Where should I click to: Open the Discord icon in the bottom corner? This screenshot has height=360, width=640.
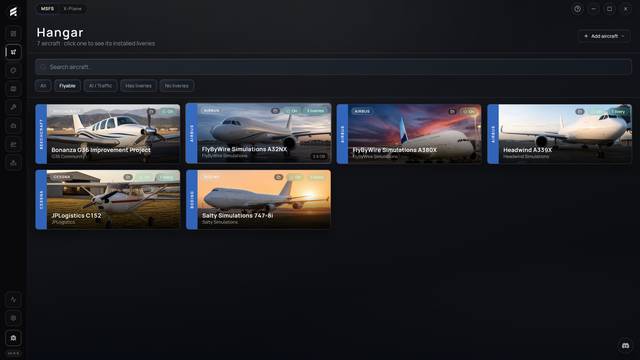[625, 345]
